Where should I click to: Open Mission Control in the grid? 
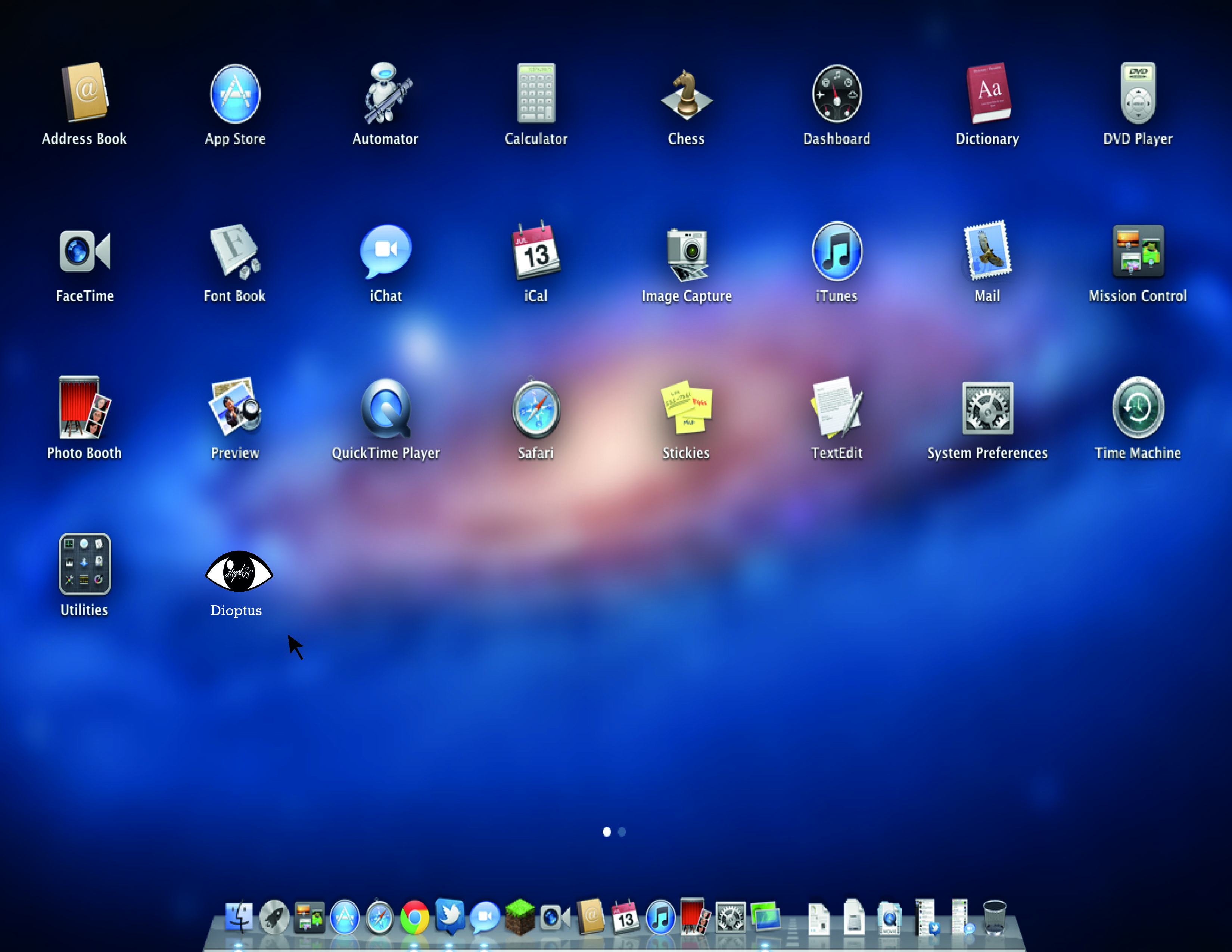1137,252
